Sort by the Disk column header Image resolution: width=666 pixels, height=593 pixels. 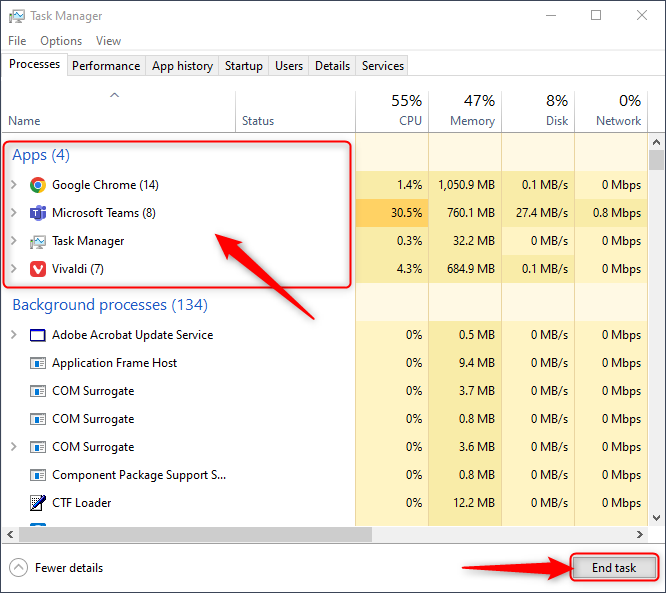[538, 110]
